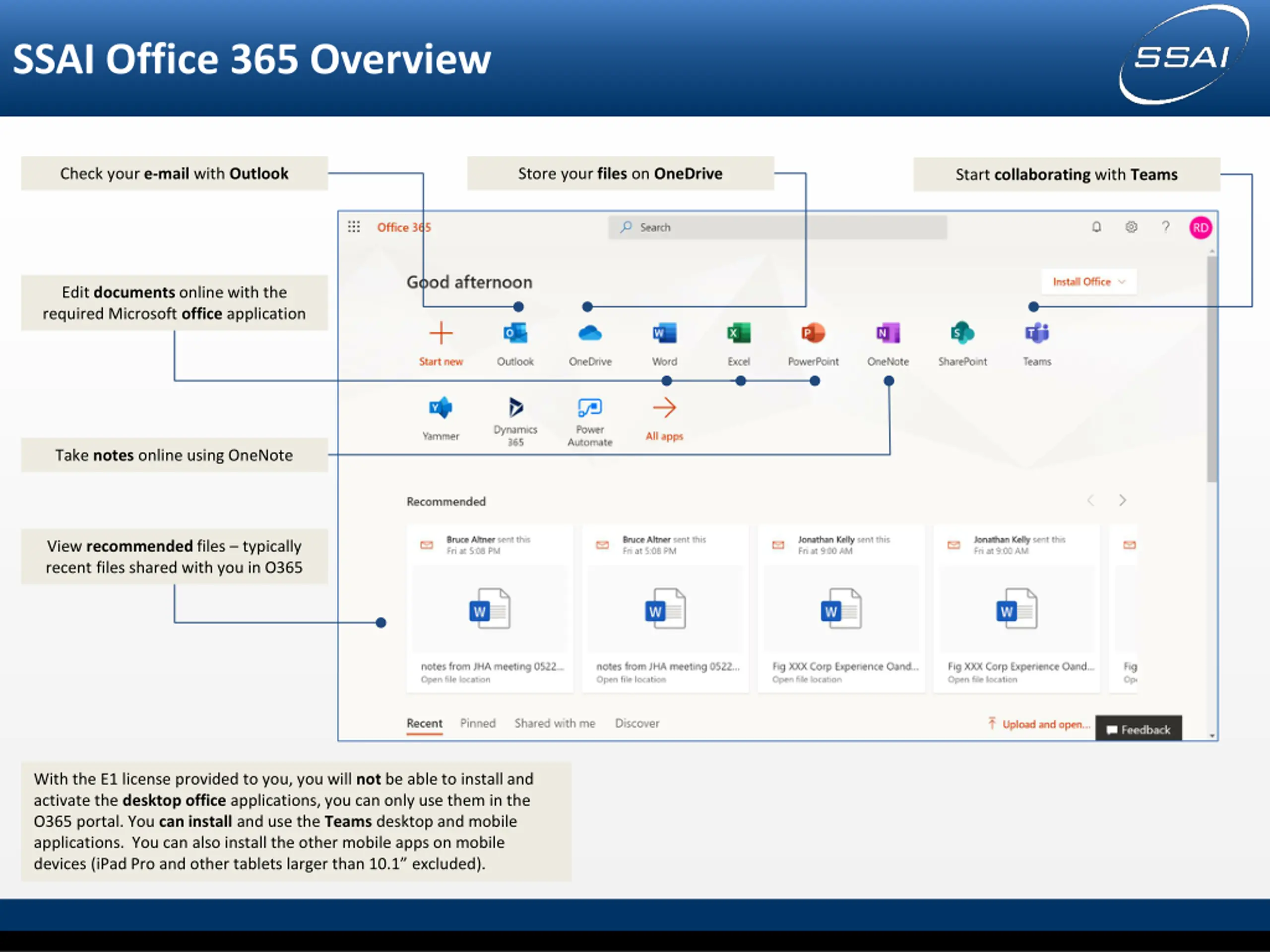
Task: Launch the Excel app
Action: click(x=739, y=343)
